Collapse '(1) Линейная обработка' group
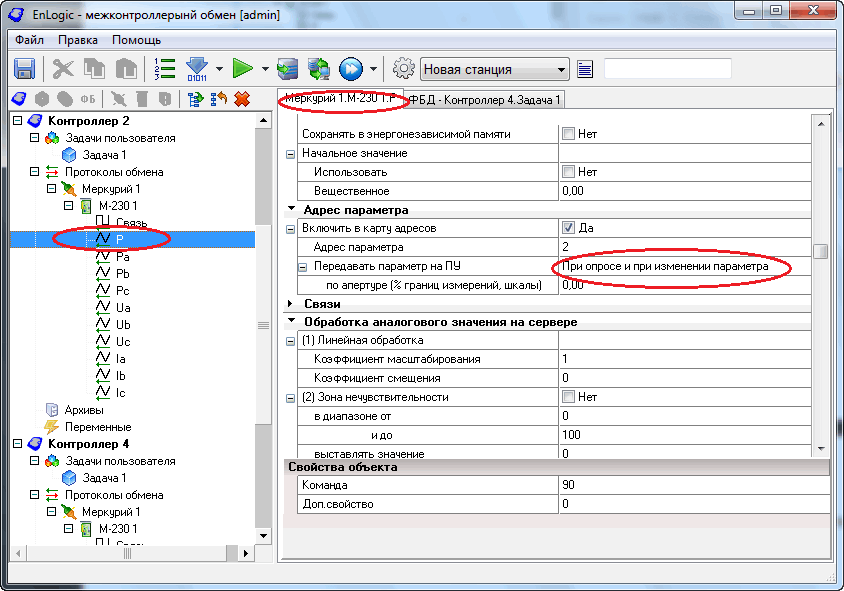This screenshot has height=591, width=844. pyautogui.click(x=291, y=341)
